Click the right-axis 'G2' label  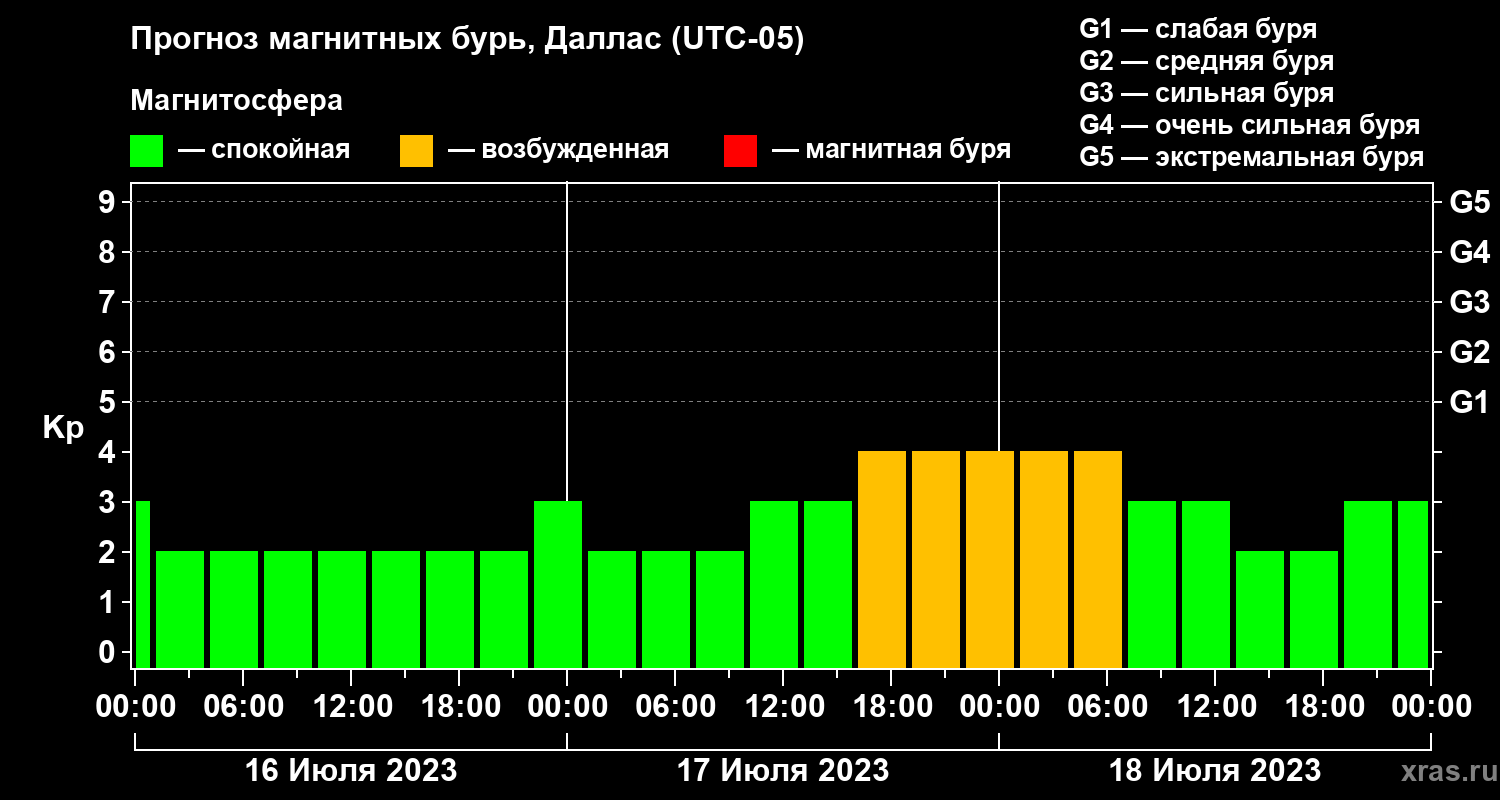tap(1470, 353)
